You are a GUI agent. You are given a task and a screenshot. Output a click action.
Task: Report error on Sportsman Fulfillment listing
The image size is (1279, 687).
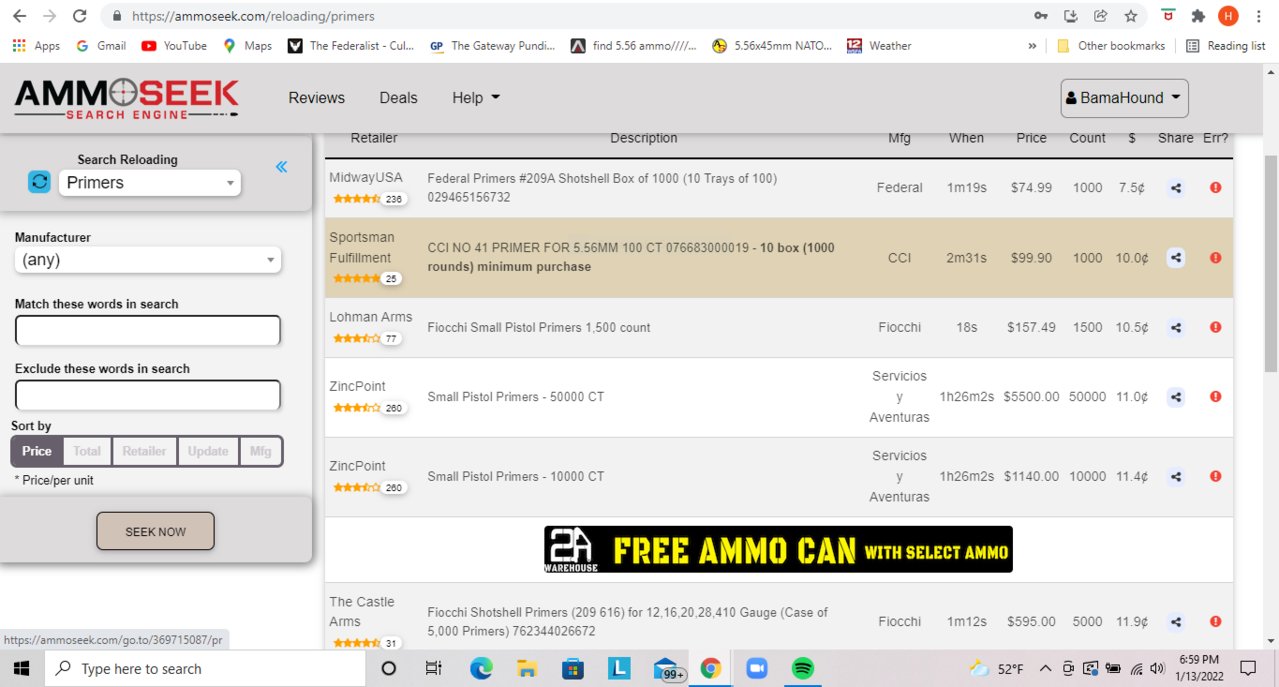(1215, 258)
